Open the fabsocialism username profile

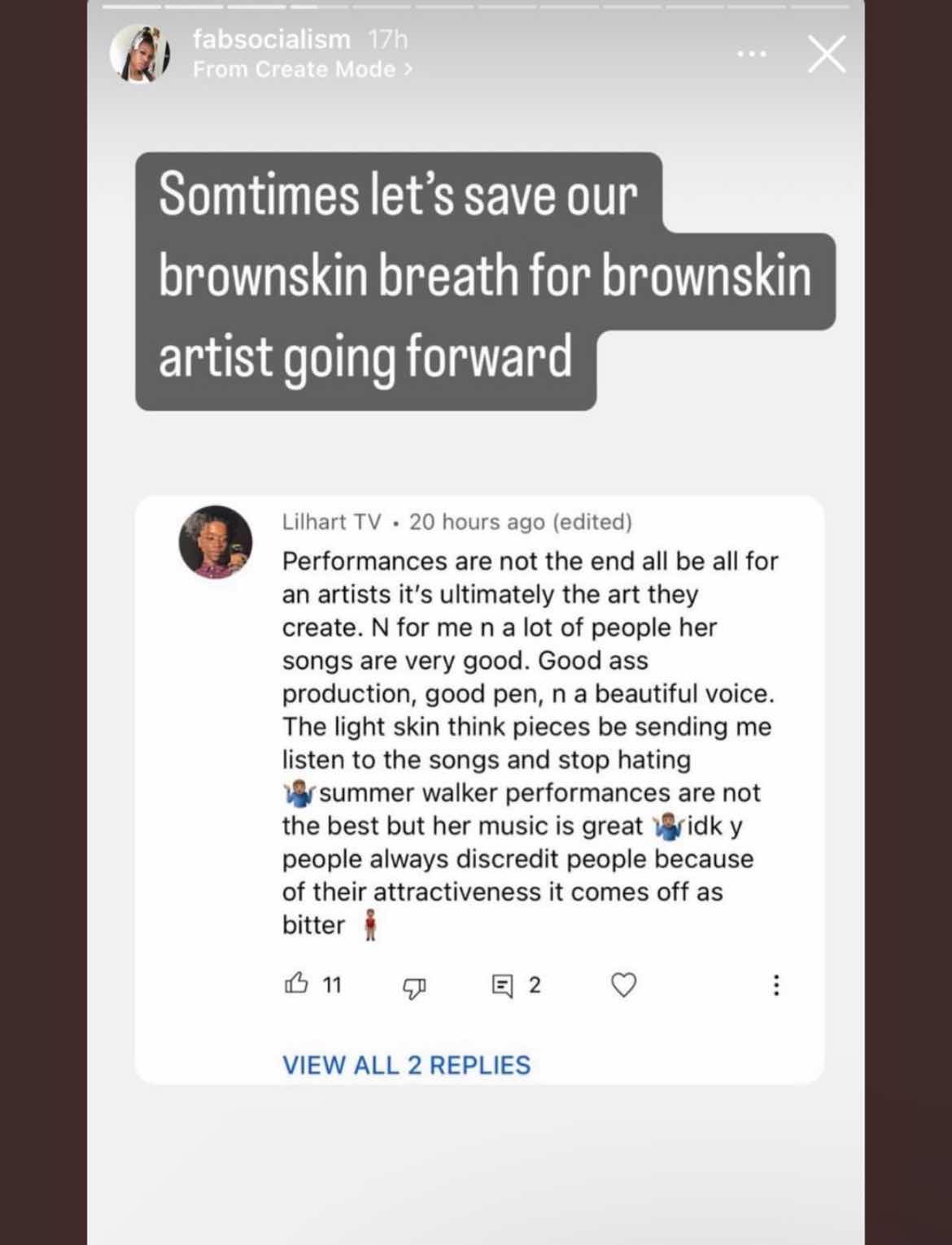(x=271, y=39)
